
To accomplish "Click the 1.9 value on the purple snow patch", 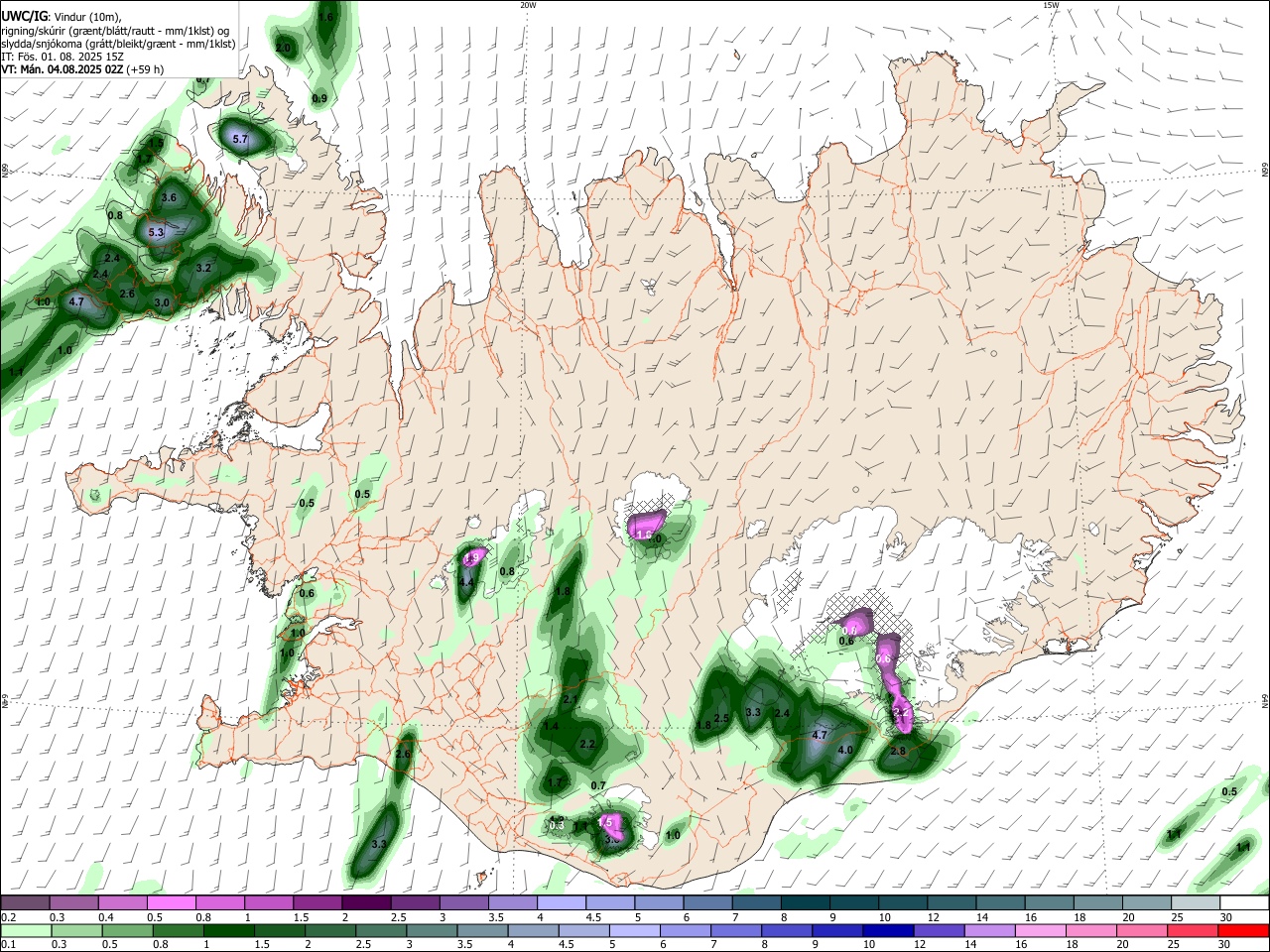I will tap(472, 559).
